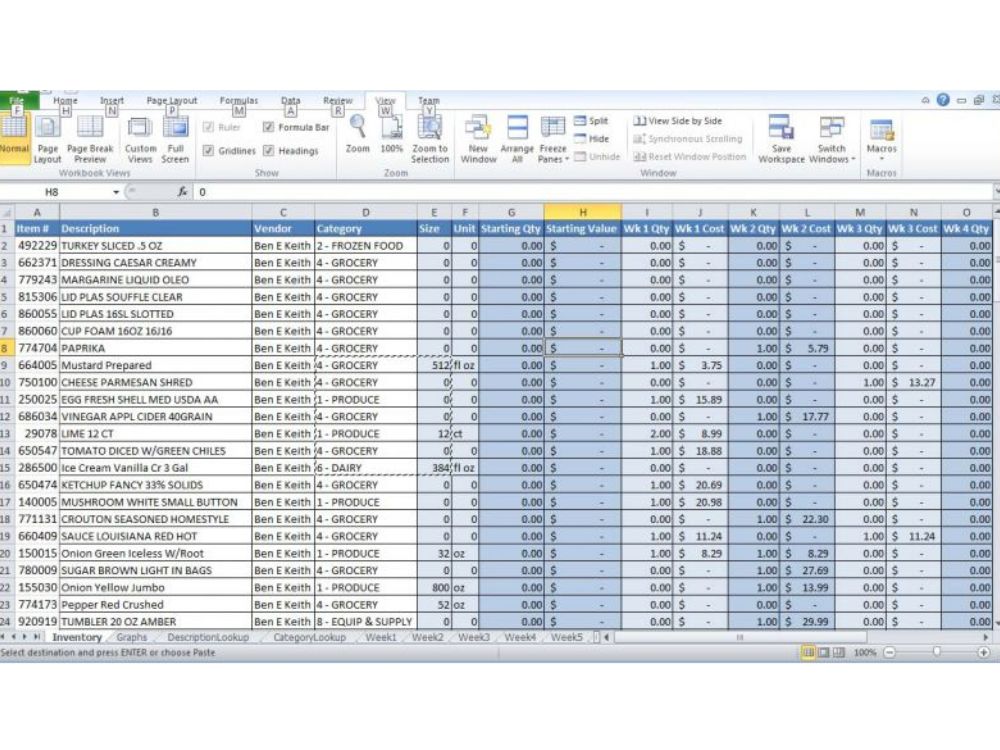The image size is (1000, 750).
Task: Select row 8 header
Action: pyautogui.click(x=6, y=348)
